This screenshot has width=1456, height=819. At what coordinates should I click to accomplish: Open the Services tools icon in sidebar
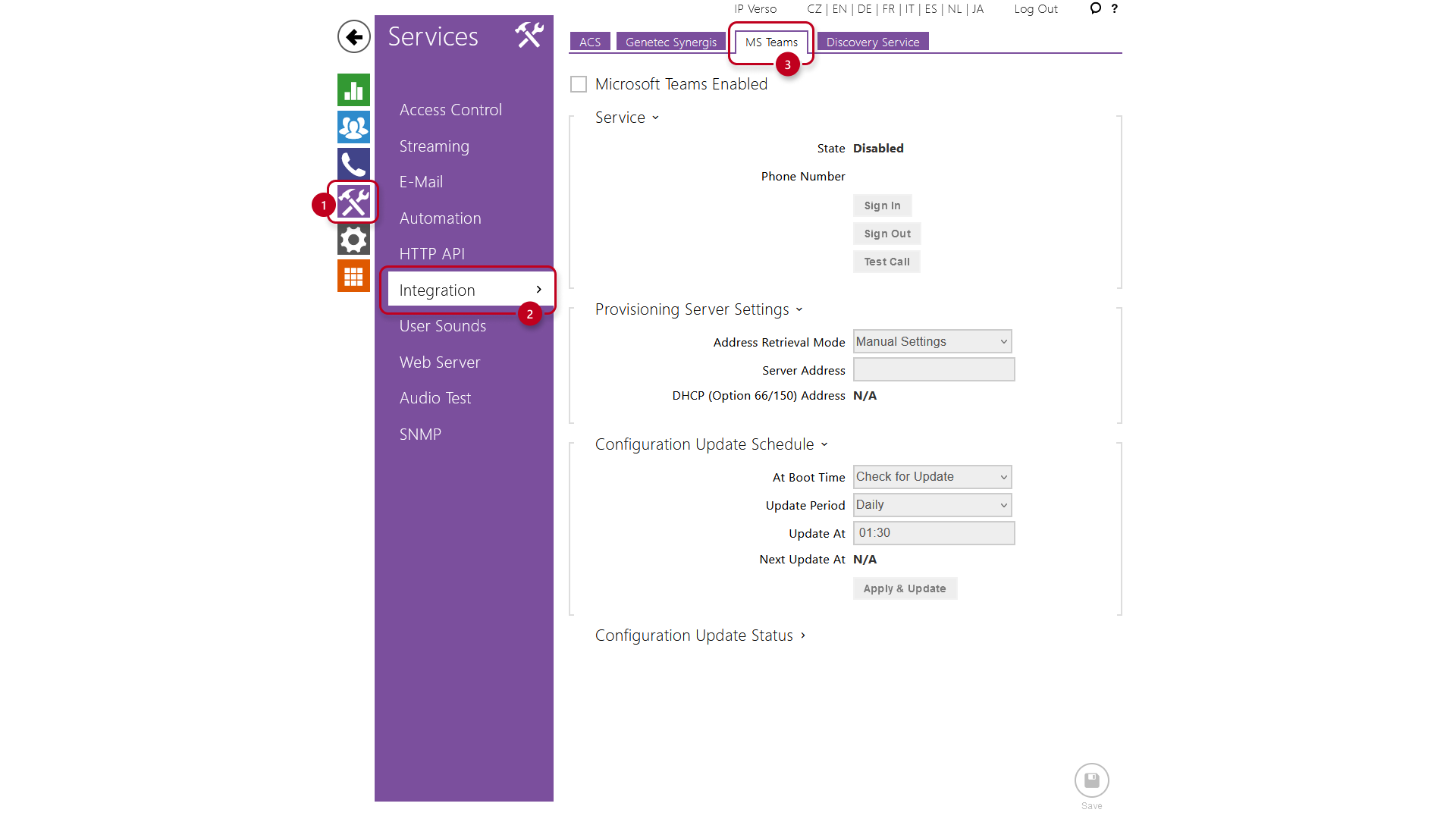point(353,202)
